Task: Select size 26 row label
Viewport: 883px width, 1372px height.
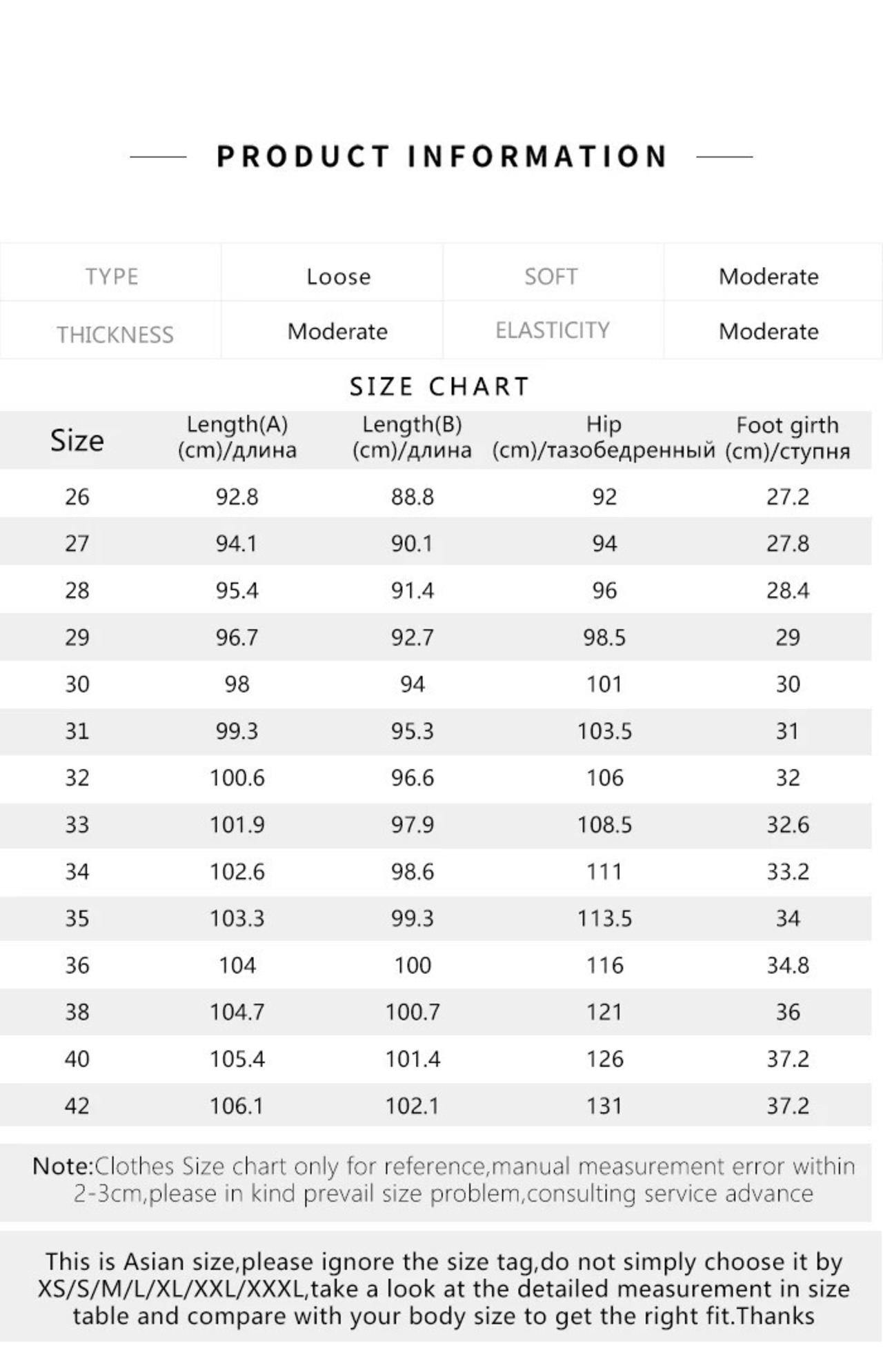Action: click(77, 497)
